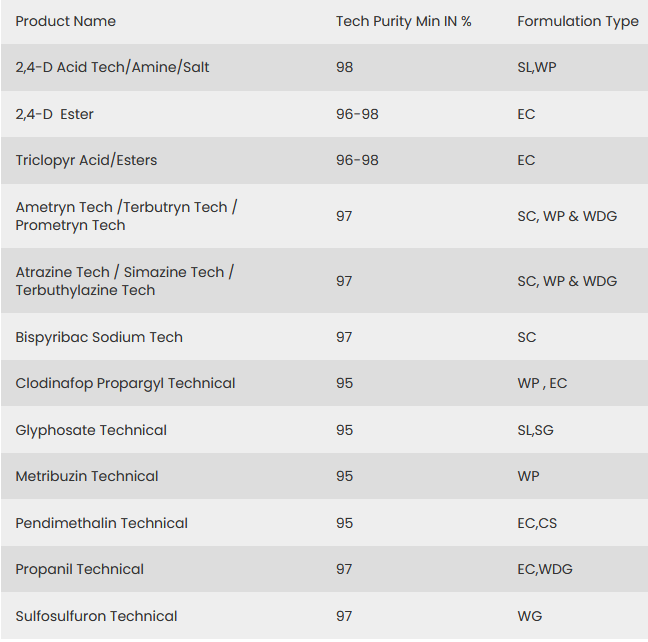Click Sulfosulfuron Technical product name
The height and width of the screenshot is (642, 648).
[96, 616]
